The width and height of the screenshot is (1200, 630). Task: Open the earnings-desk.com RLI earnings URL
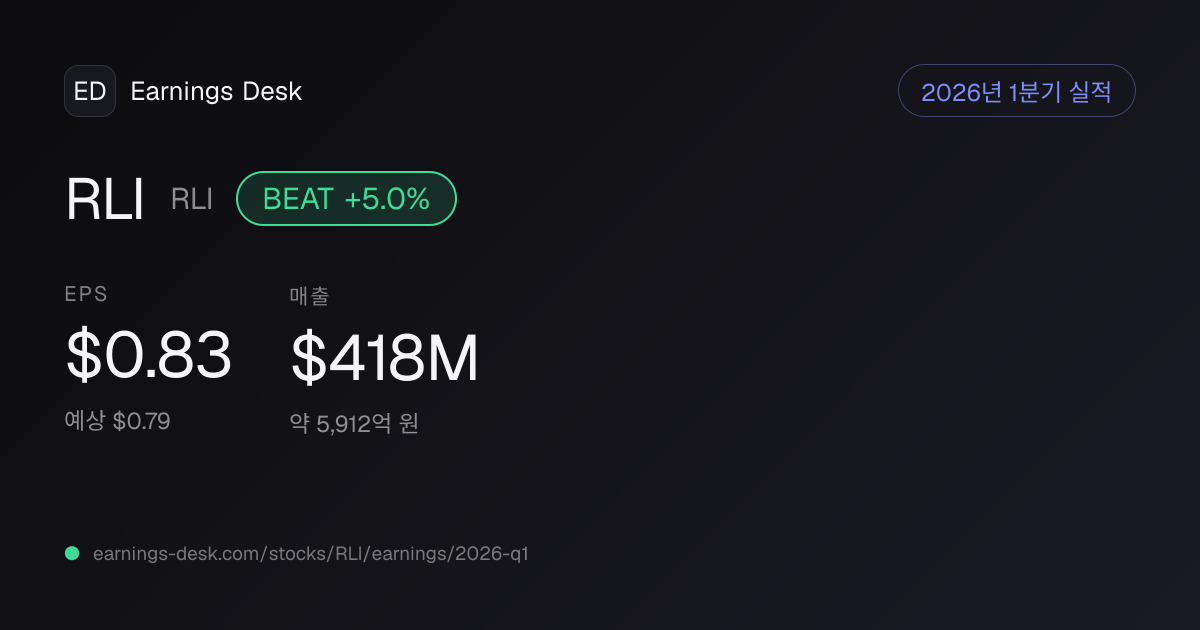point(310,553)
